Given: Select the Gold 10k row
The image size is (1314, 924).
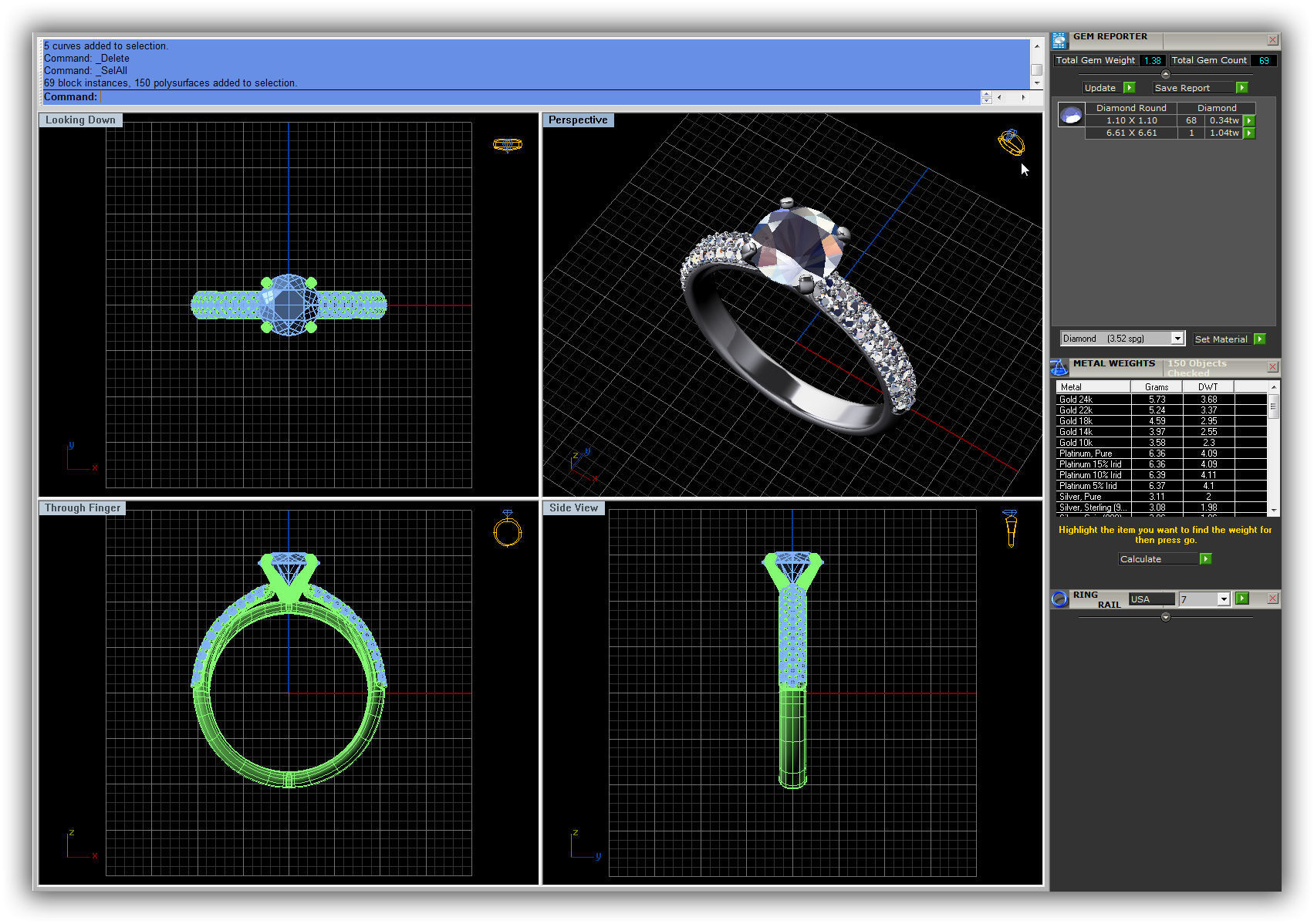Looking at the screenshot, I should (1161, 443).
